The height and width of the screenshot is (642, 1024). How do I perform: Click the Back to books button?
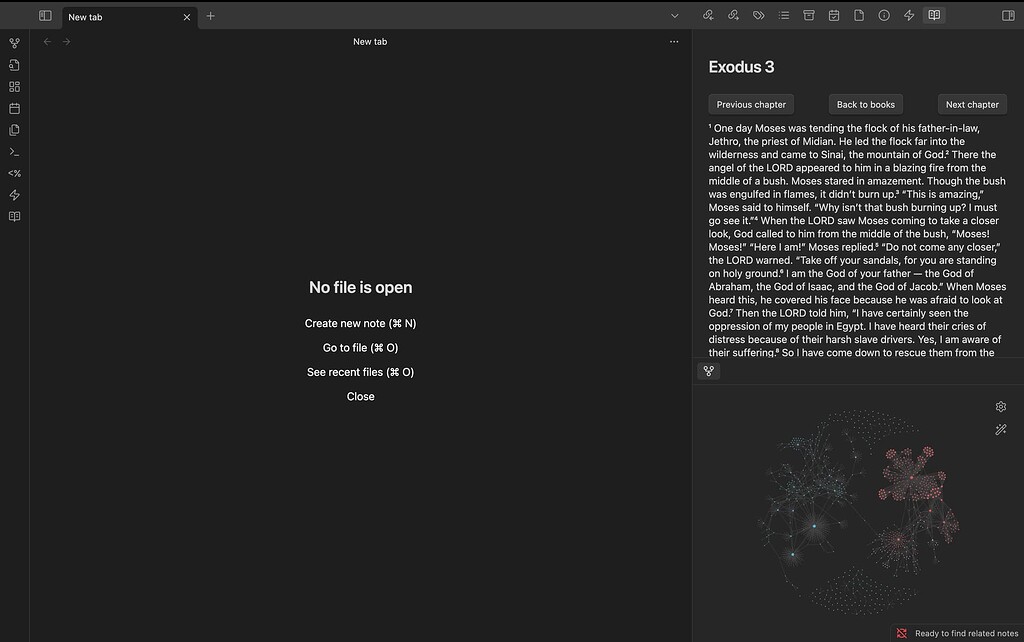[865, 104]
